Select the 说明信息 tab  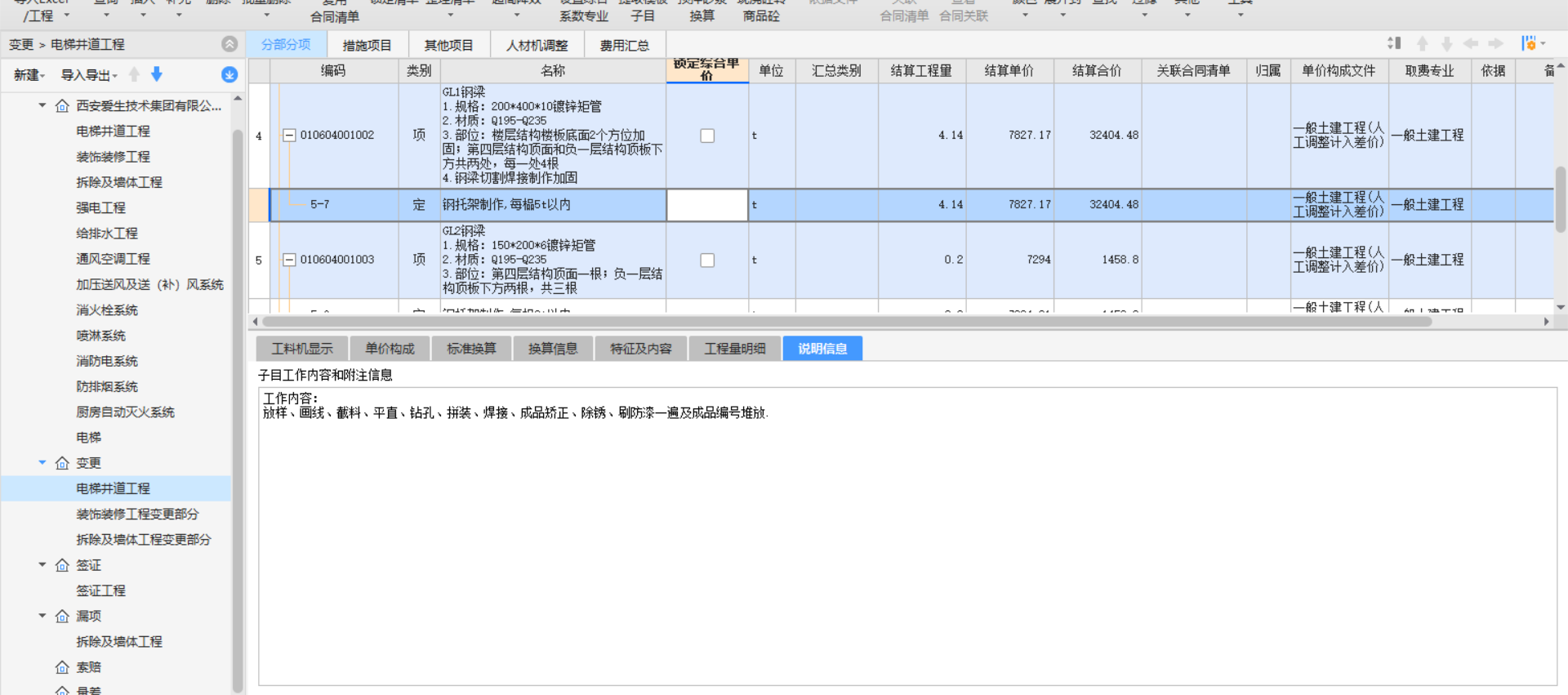pyautogui.click(x=822, y=349)
